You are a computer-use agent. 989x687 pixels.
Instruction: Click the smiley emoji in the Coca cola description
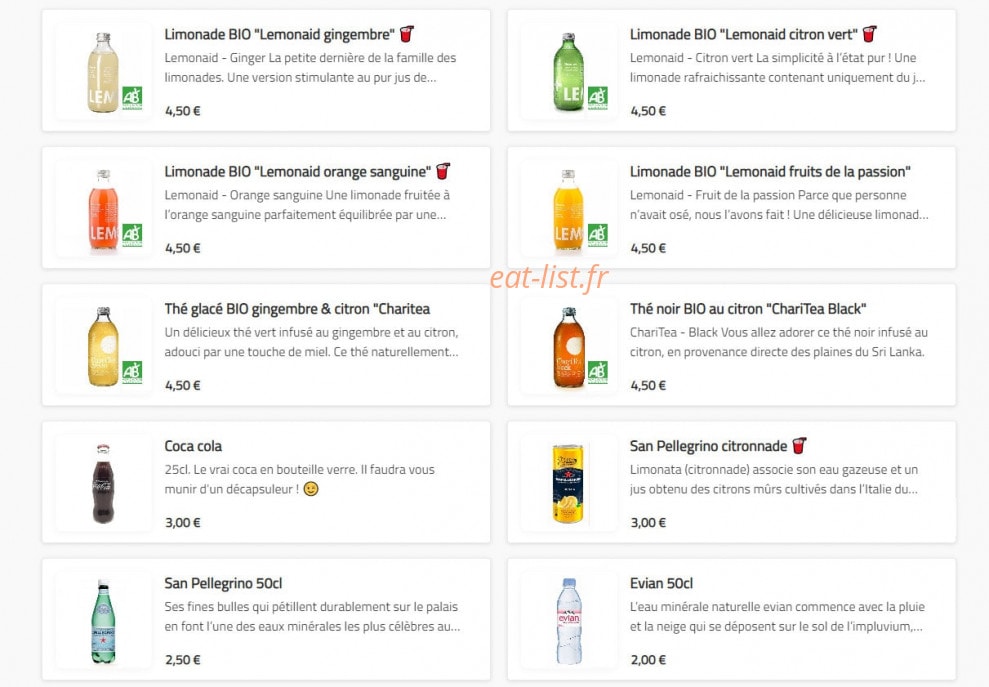pos(311,489)
